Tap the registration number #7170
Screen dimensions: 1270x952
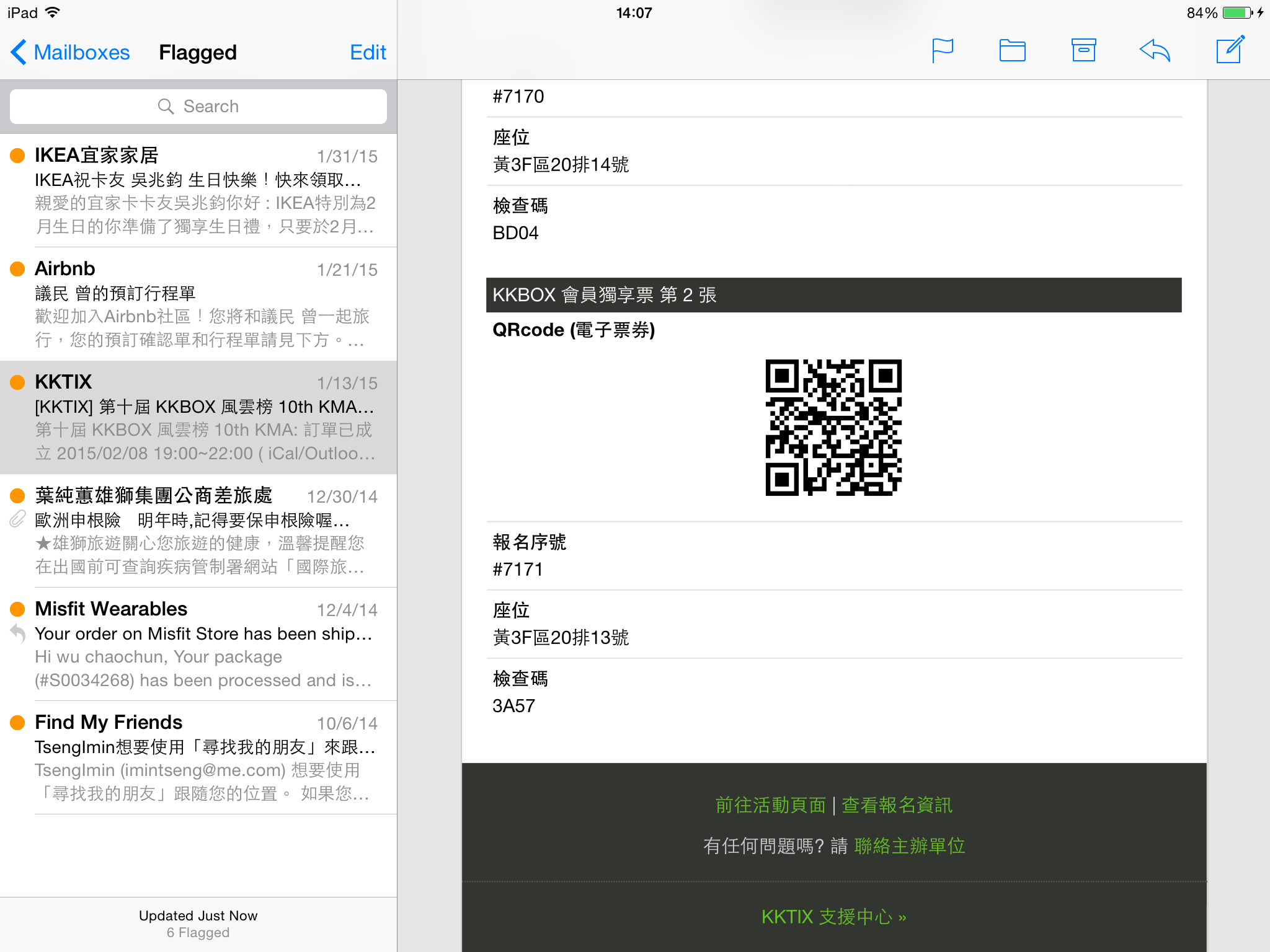tap(518, 97)
